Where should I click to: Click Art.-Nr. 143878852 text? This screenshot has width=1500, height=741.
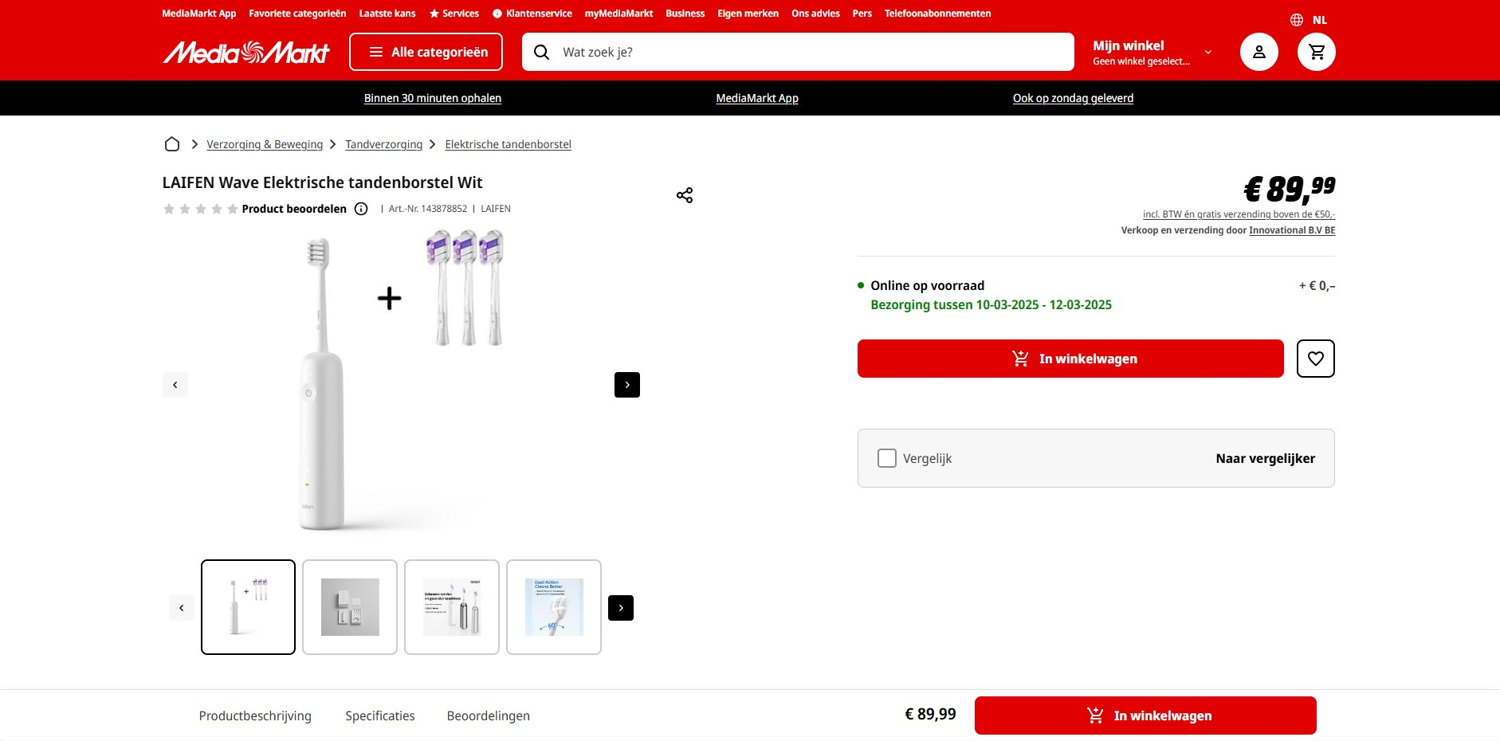428,209
